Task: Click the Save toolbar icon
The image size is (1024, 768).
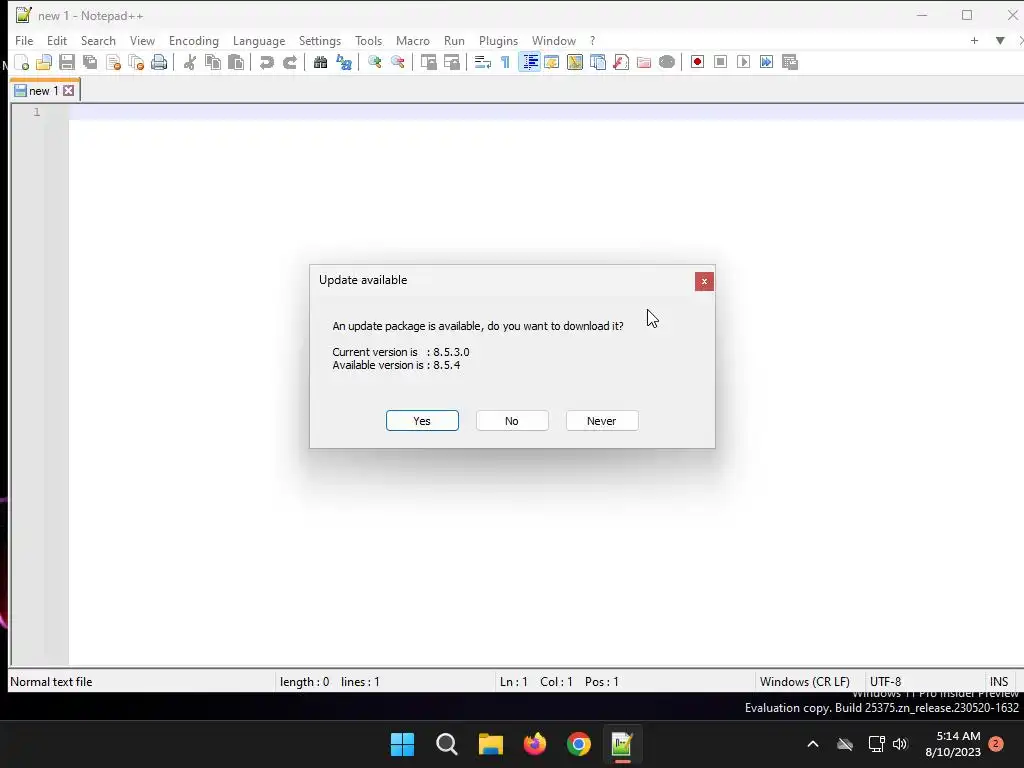Action: pos(67,62)
